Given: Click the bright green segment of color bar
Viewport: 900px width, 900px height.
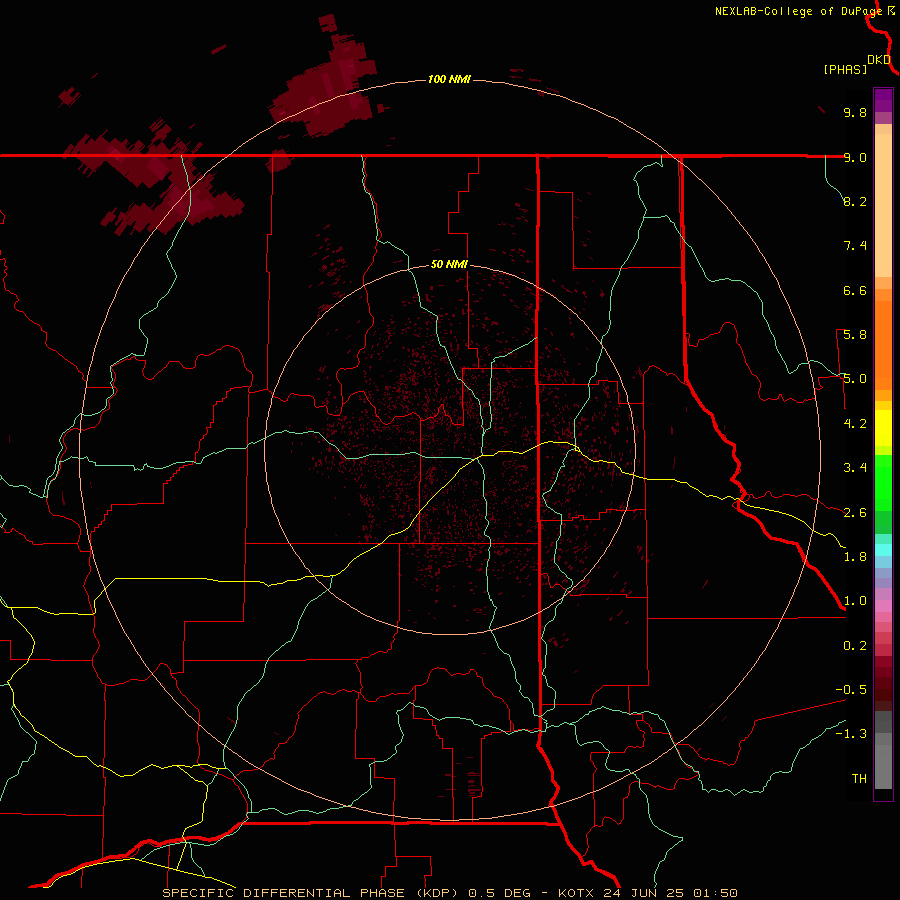Looking at the screenshot, I should pyautogui.click(x=883, y=482).
